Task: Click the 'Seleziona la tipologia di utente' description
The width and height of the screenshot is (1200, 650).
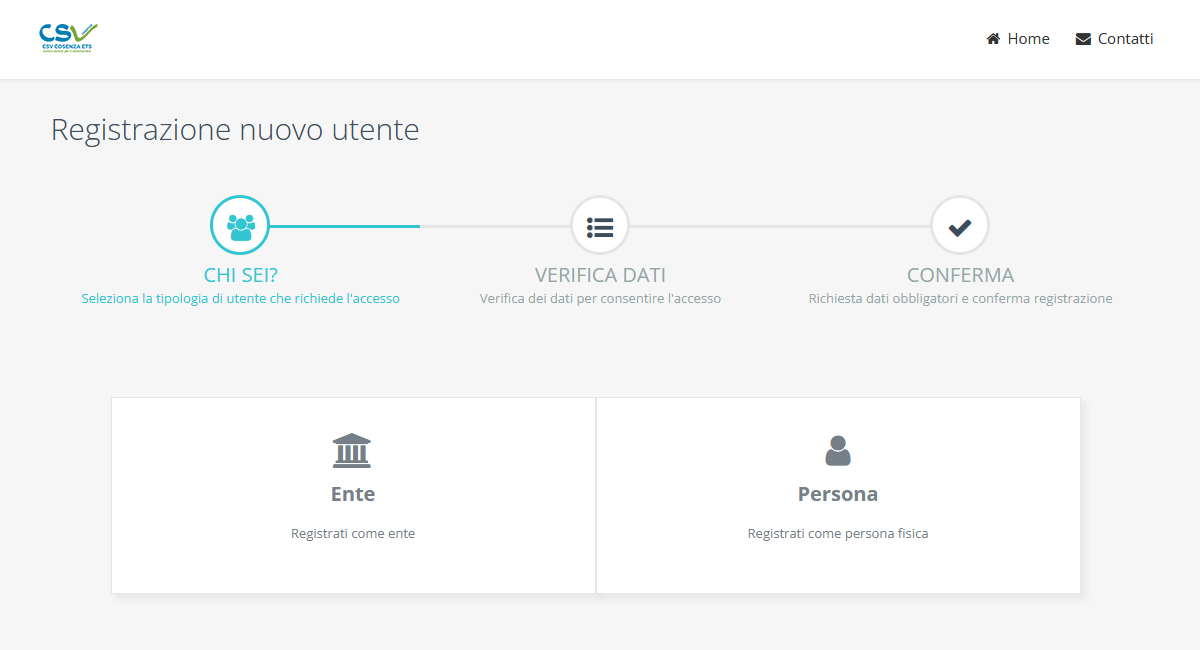Action: [240, 298]
